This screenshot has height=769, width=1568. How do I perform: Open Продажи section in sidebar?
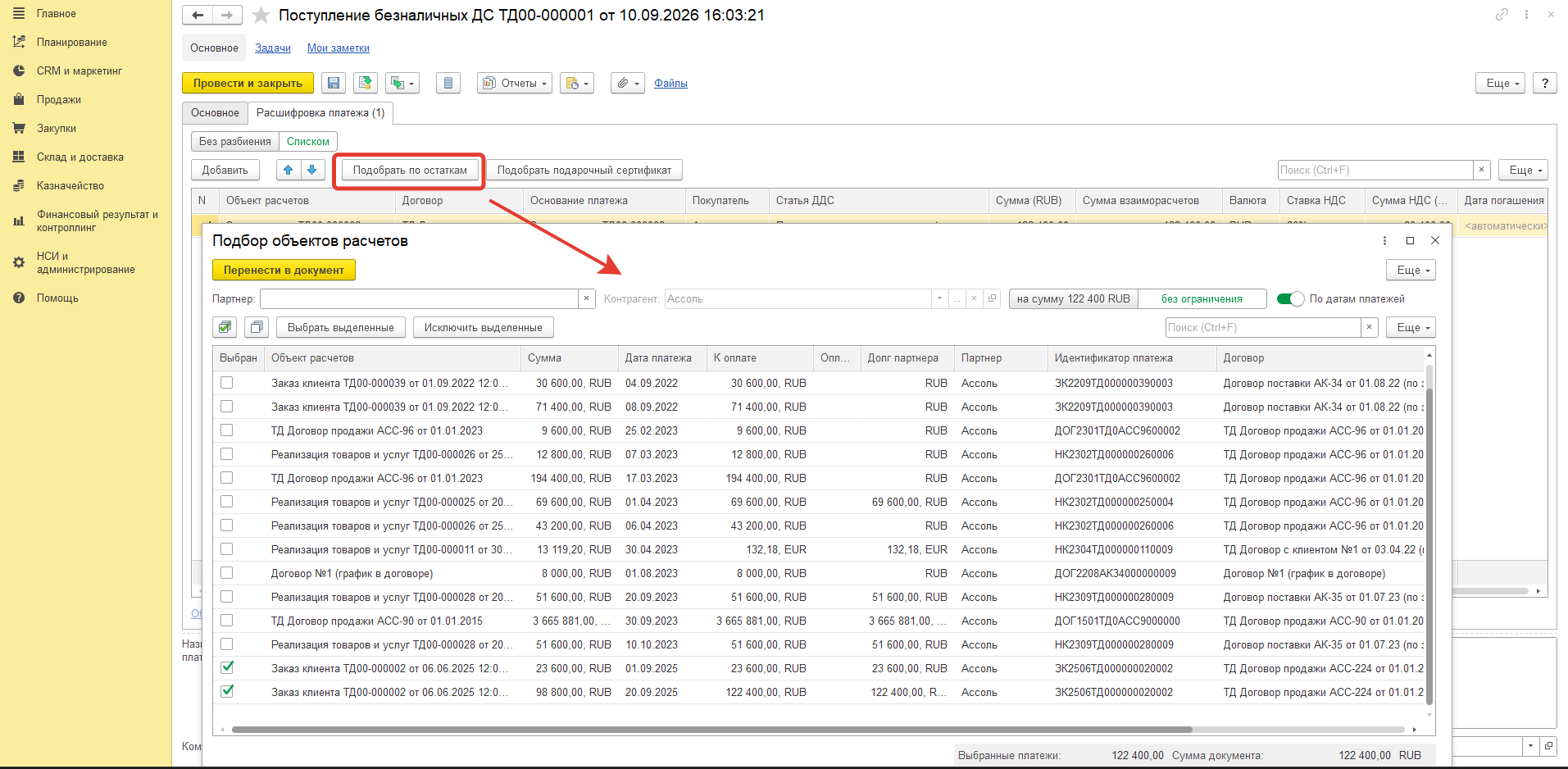59,99
